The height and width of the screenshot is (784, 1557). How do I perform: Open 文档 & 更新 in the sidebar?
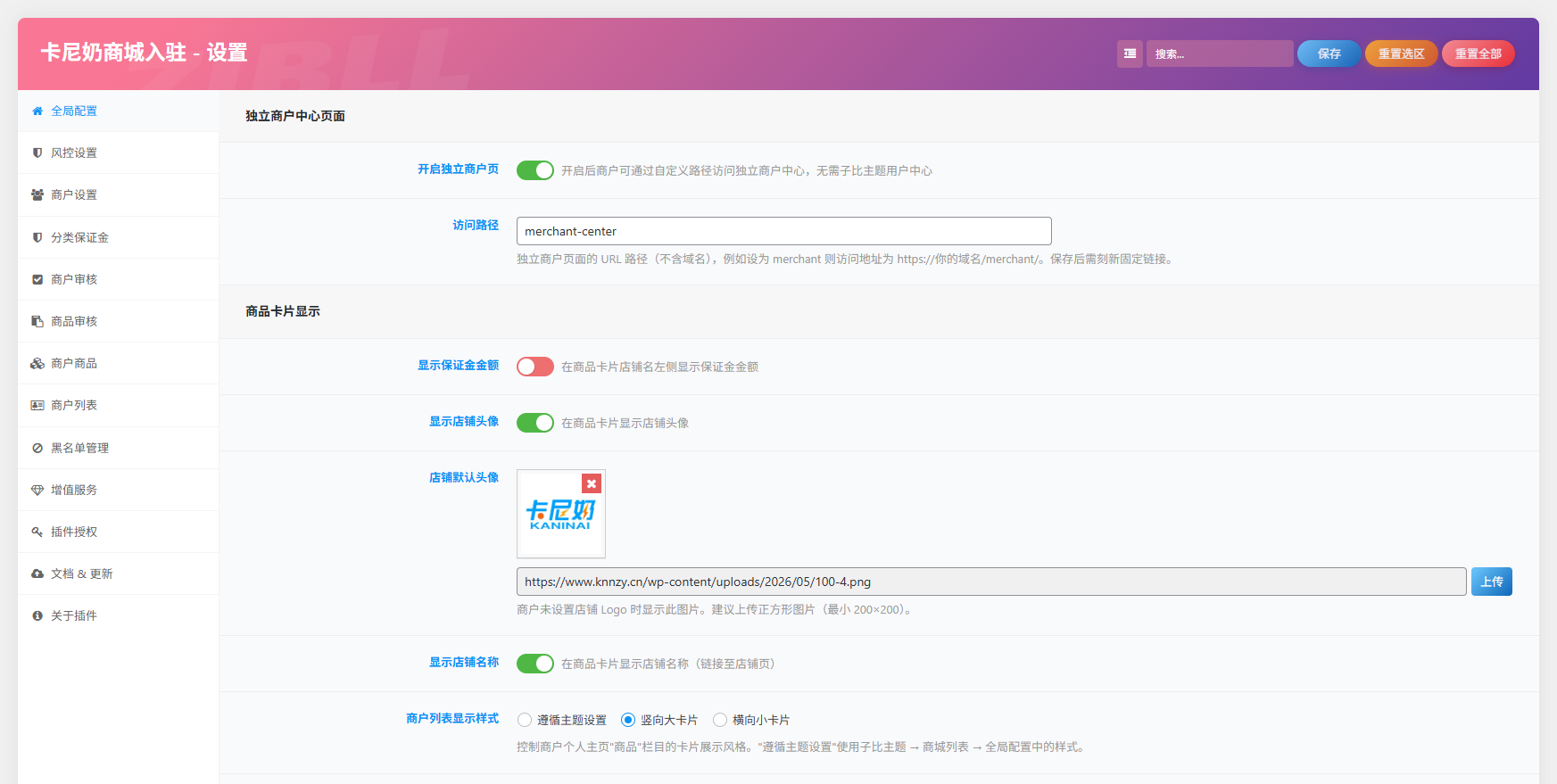(118, 574)
